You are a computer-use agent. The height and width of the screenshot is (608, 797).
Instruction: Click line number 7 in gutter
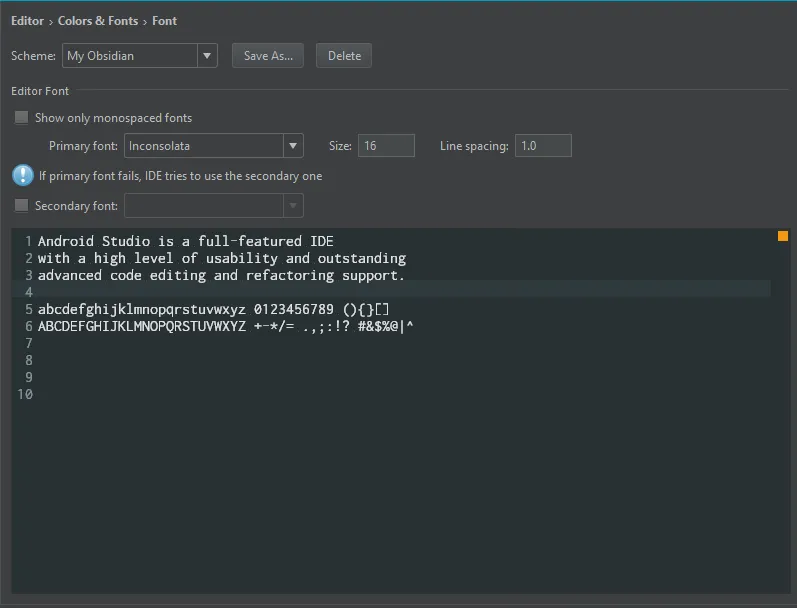(x=29, y=343)
